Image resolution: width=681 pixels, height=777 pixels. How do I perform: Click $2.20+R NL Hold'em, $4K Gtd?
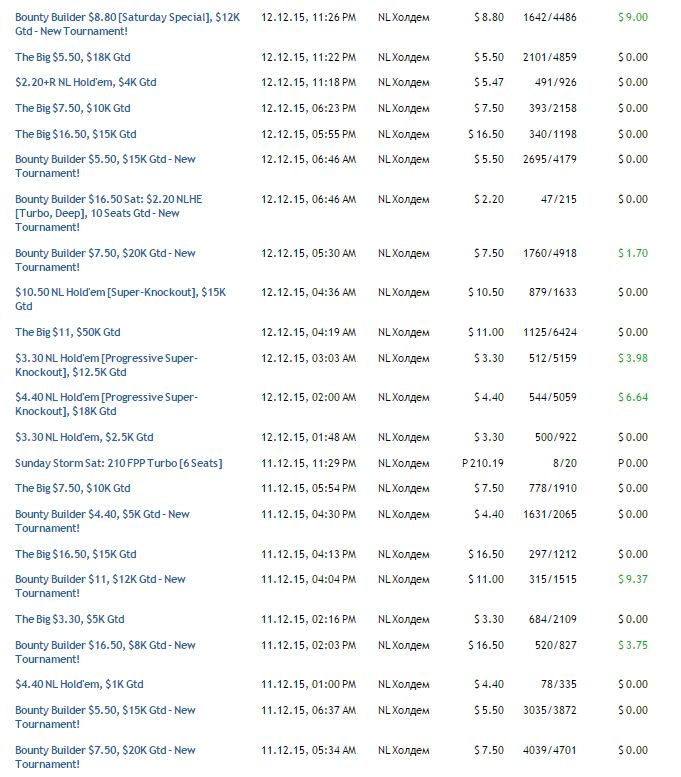86,82
